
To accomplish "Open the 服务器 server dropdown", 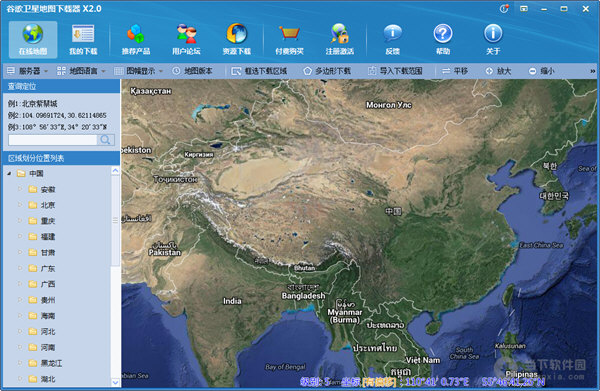I will click(28, 71).
